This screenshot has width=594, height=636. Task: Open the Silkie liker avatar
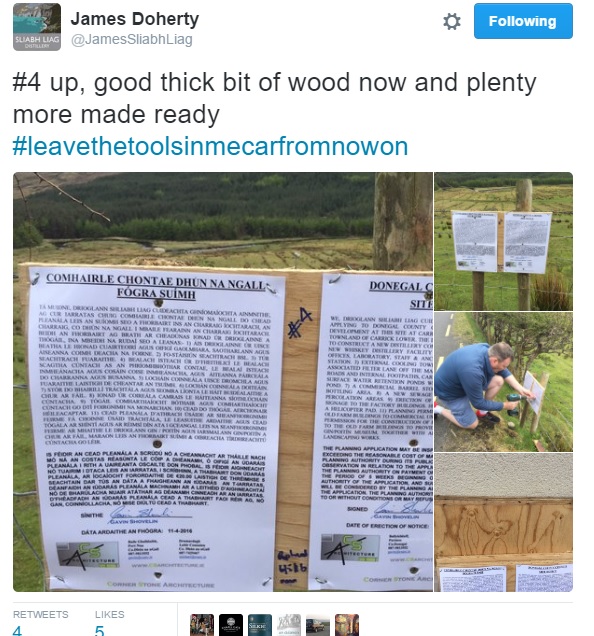[x=260, y=625]
